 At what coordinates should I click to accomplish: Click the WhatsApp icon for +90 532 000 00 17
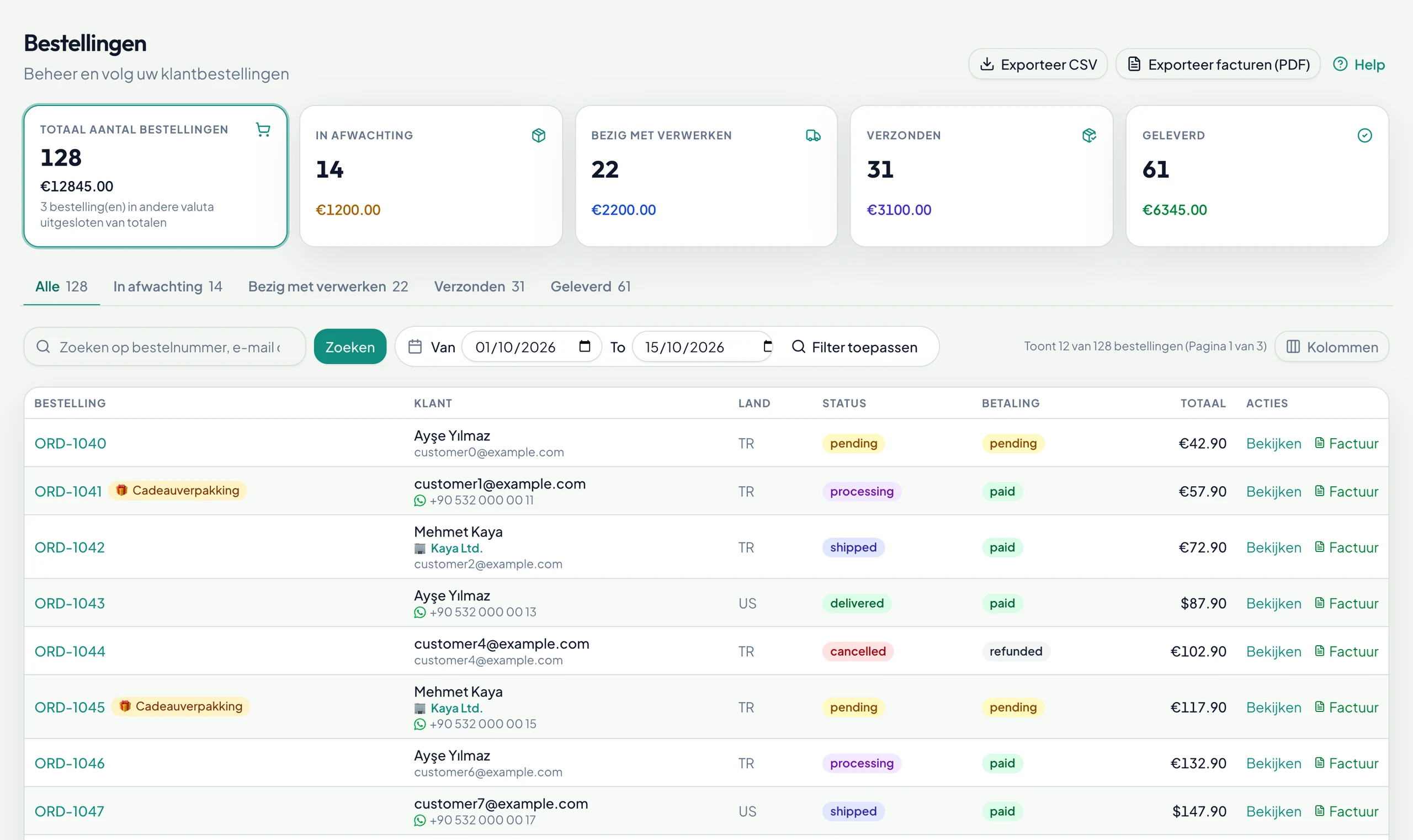coord(419,821)
